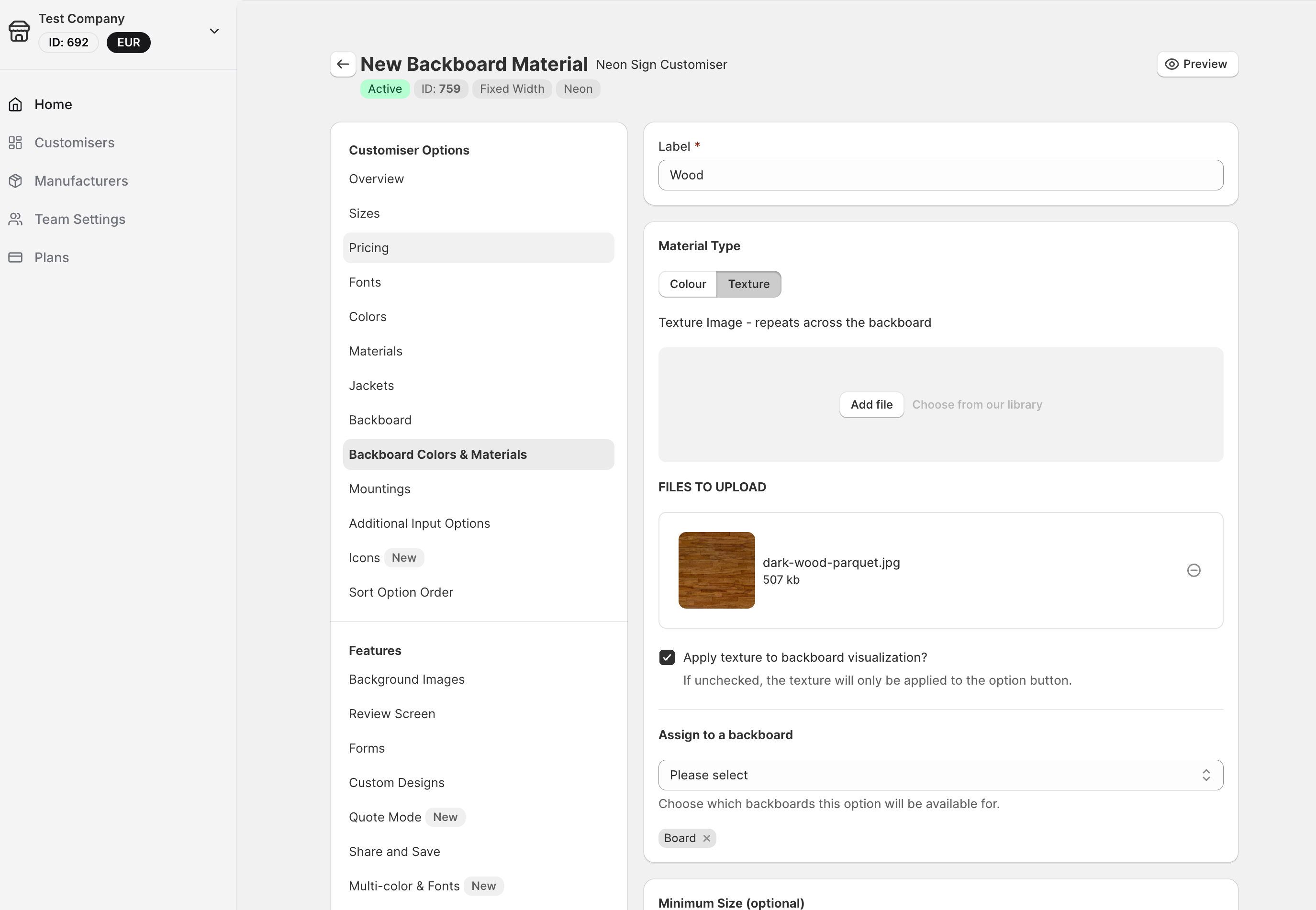Click the dark wood parquet thumbnail
This screenshot has height=910, width=1316.
click(x=716, y=570)
